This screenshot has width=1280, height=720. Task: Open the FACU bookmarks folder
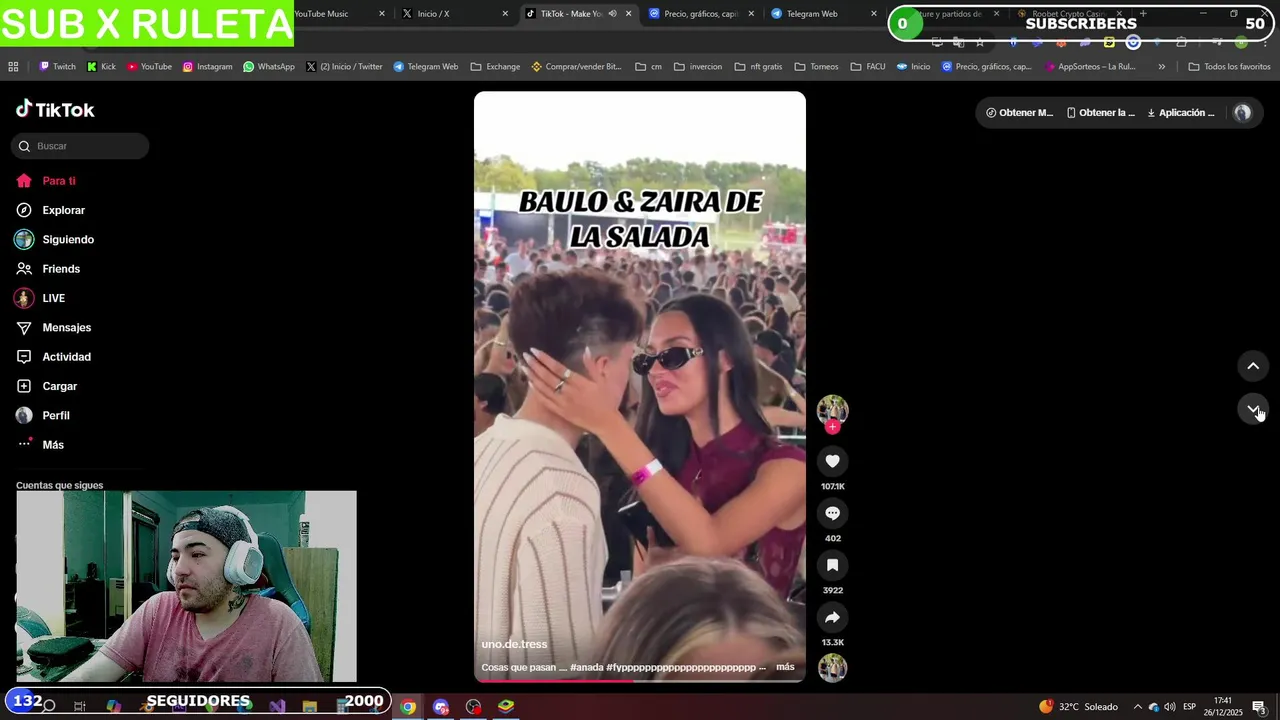pyautogui.click(x=868, y=67)
